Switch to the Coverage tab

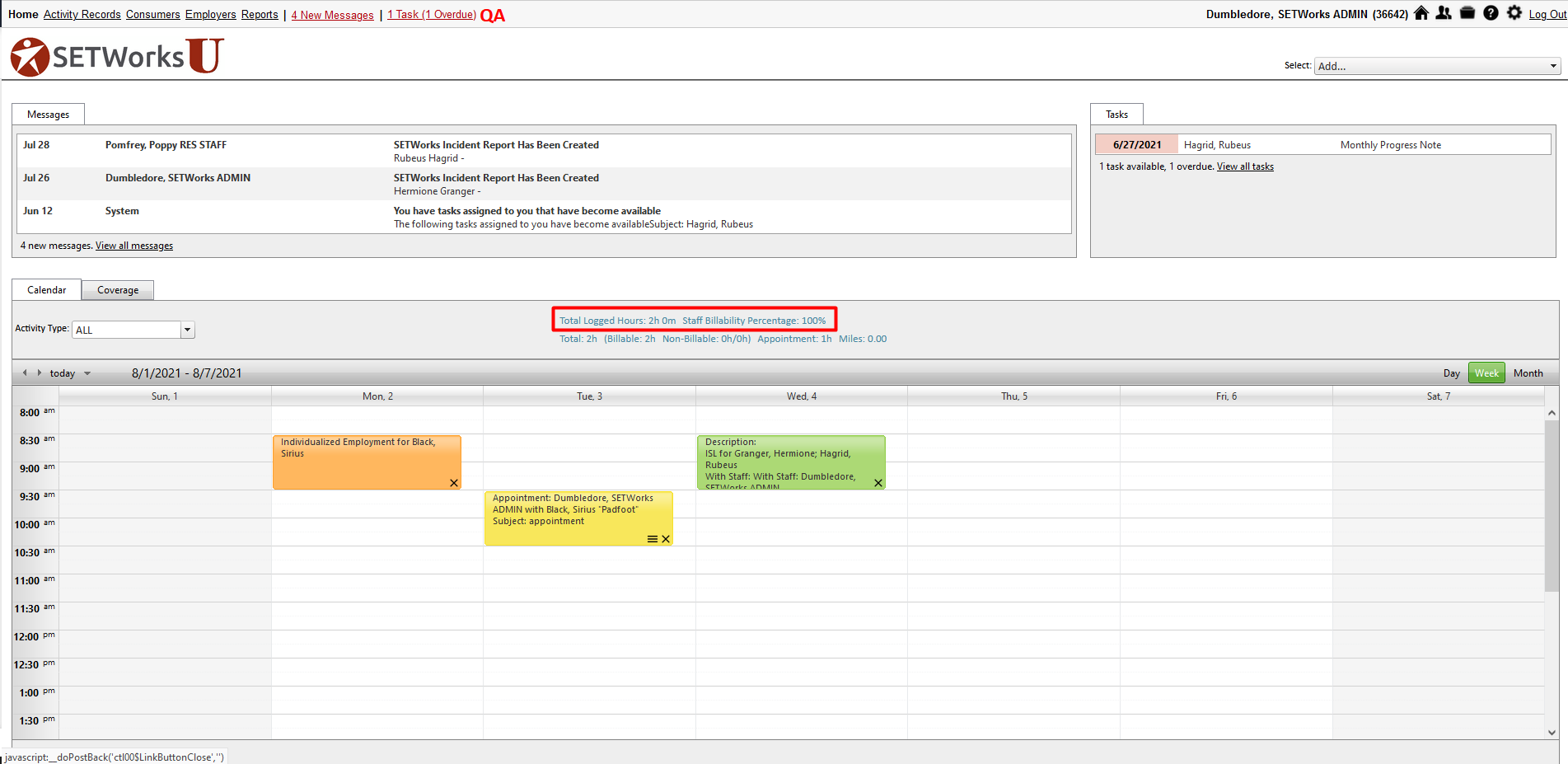[118, 290]
